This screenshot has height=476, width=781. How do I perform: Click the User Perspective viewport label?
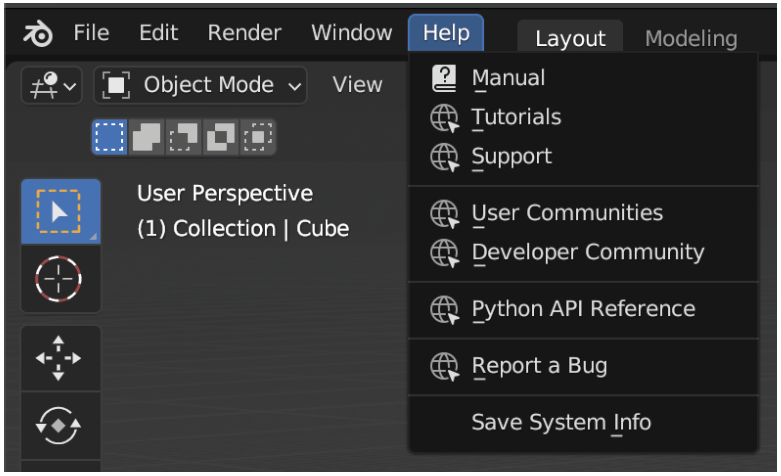click(225, 193)
